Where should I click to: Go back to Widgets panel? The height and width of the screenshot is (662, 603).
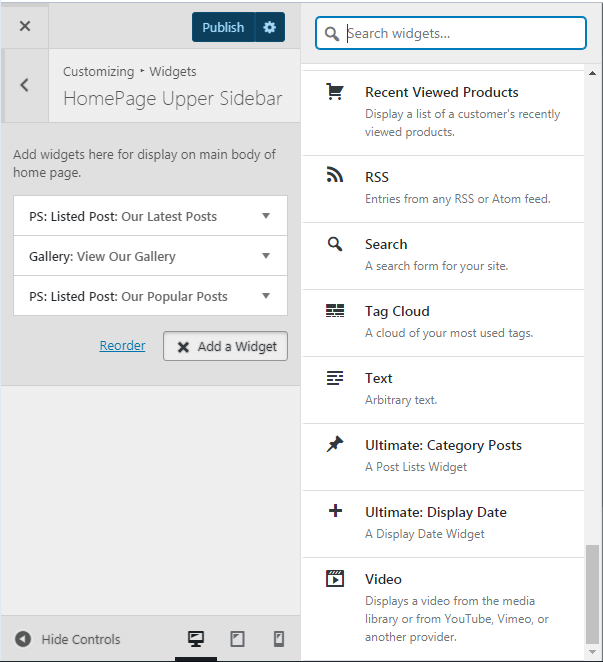click(x=25, y=85)
